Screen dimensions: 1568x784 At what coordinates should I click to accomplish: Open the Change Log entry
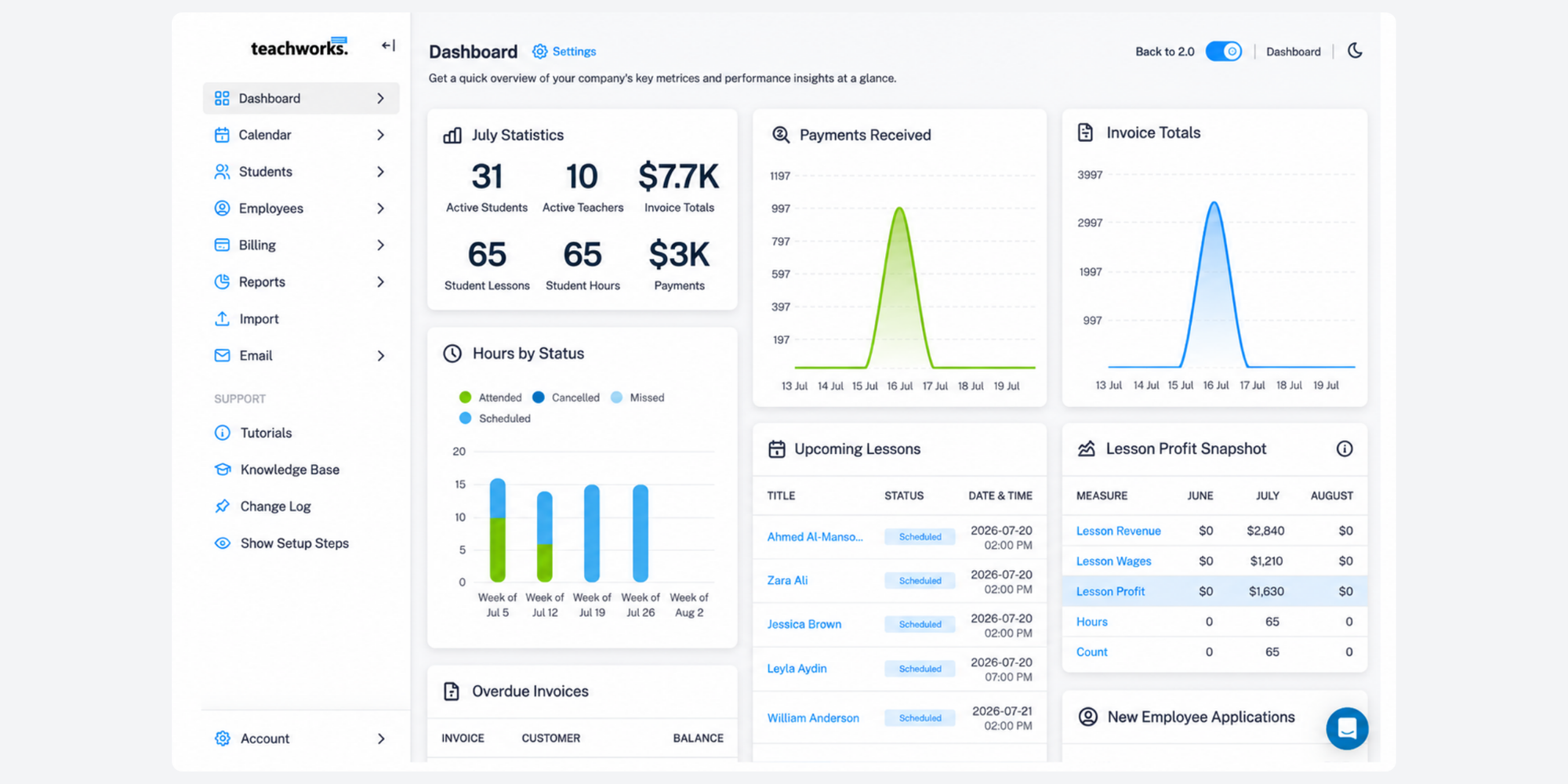(x=275, y=506)
